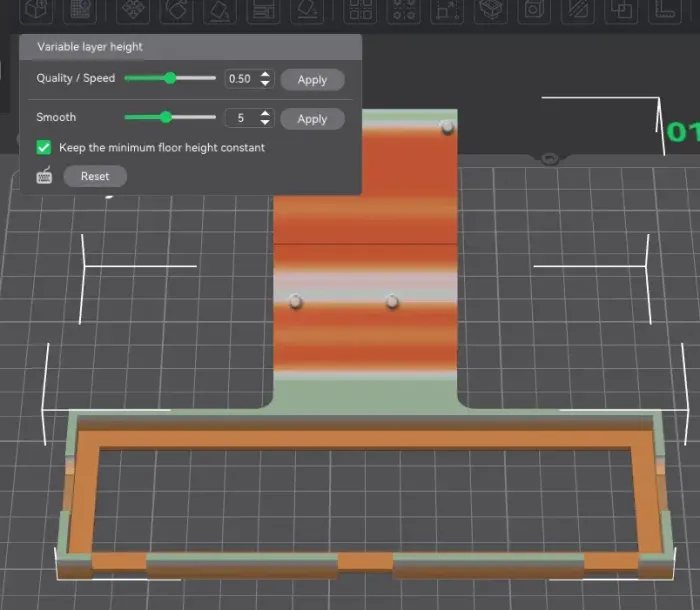700x610 pixels.
Task: Click the Smooth value field showing 5
Action: [240, 118]
